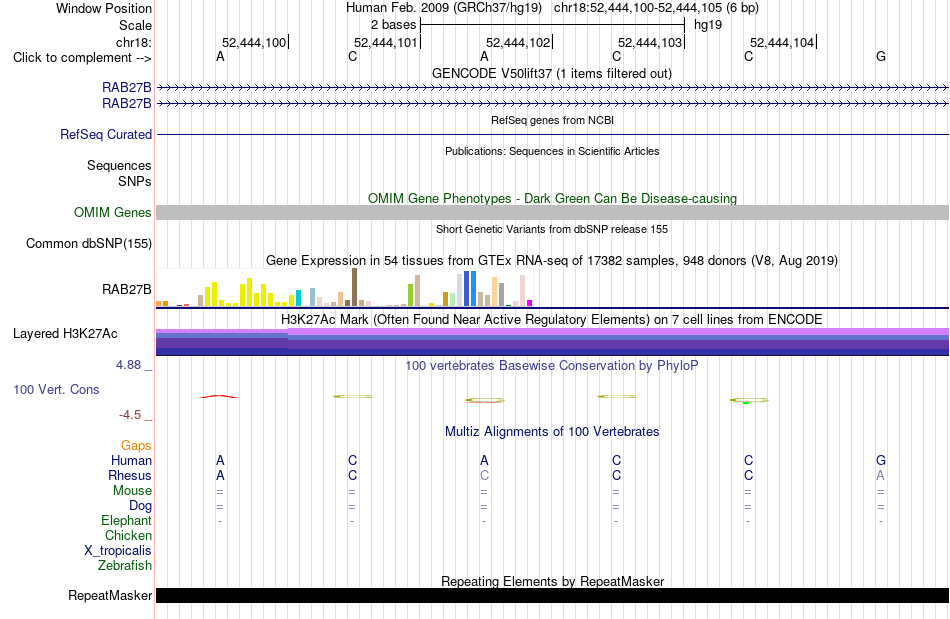Image resolution: width=950 pixels, height=619 pixels.
Task: Click coordinate label 52,444,101 on the ruler
Action: [x=386, y=42]
